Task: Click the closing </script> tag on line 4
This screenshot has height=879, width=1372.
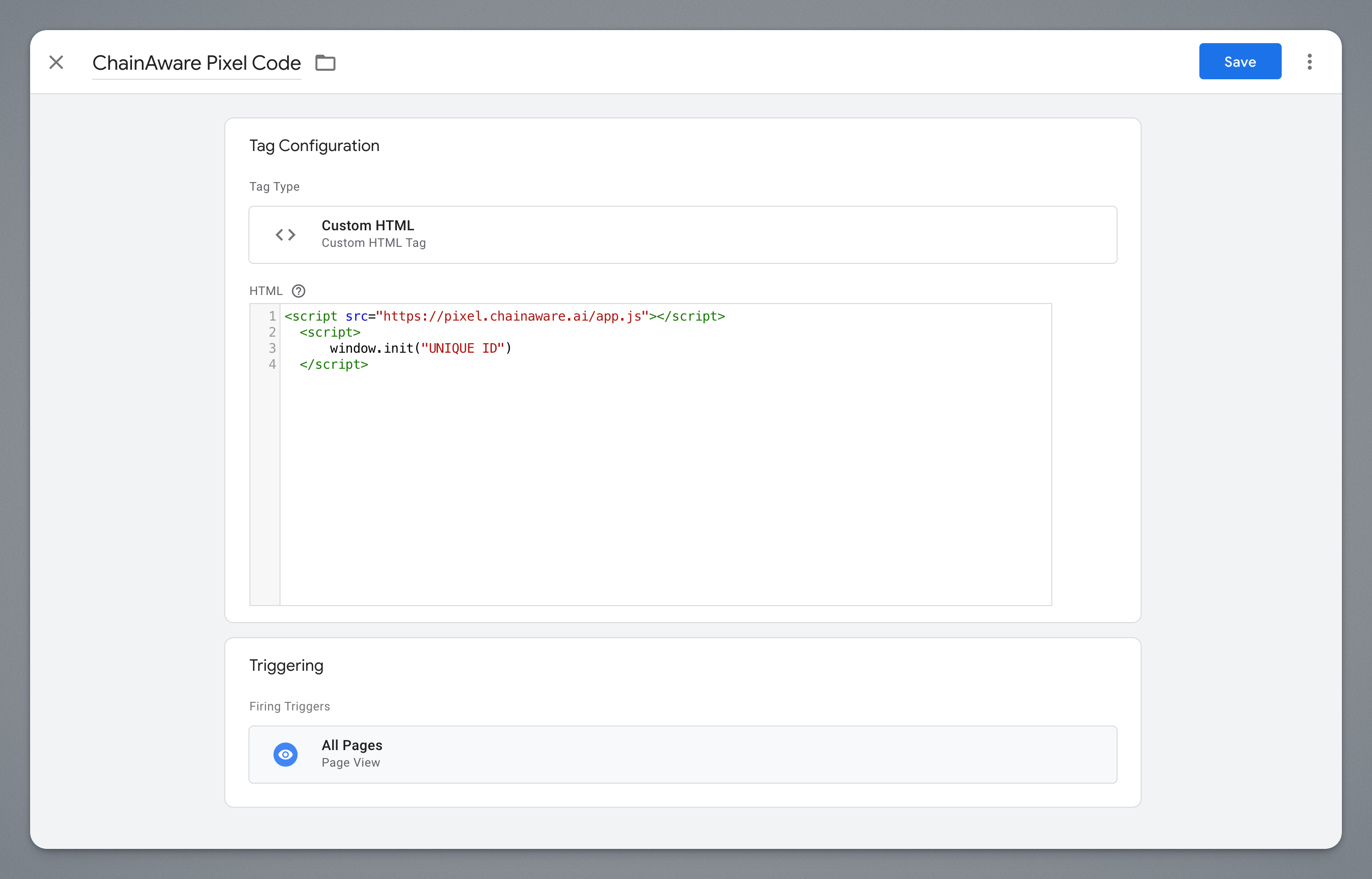Action: (x=334, y=364)
